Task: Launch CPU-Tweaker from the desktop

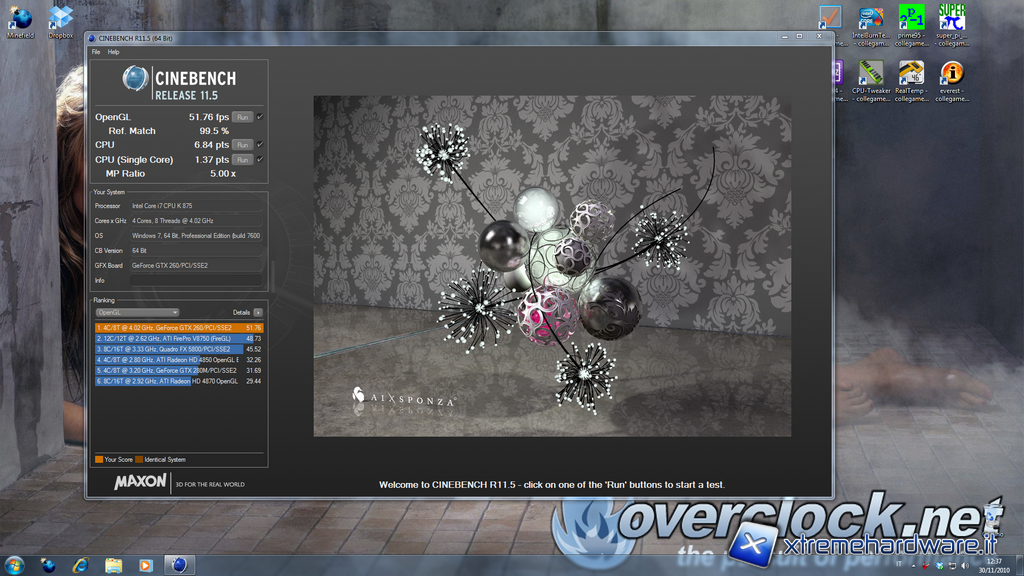Action: pyautogui.click(x=871, y=76)
